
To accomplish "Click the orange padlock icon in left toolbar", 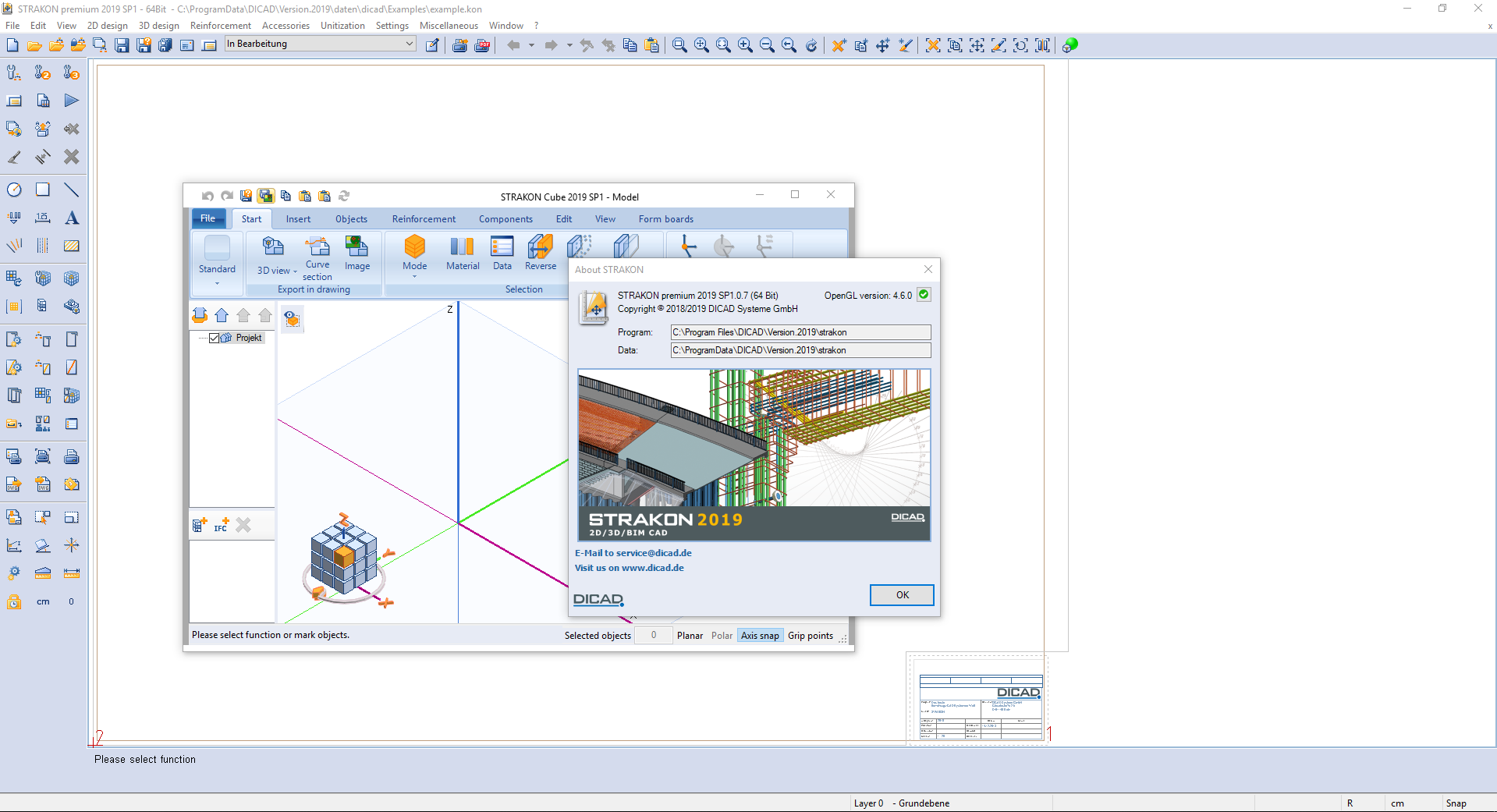I will pyautogui.click(x=14, y=601).
